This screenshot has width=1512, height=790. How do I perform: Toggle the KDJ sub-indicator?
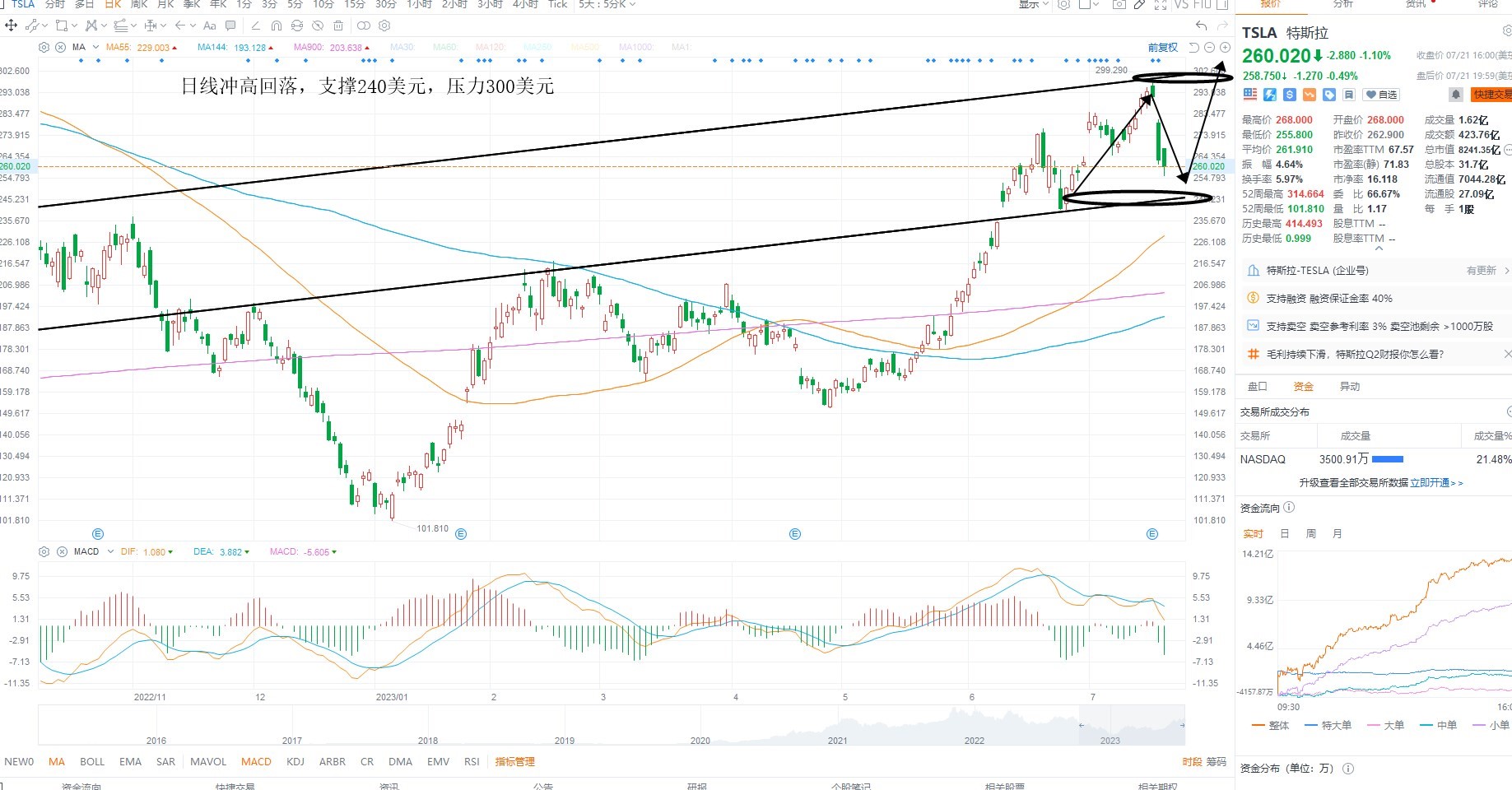pos(295,762)
